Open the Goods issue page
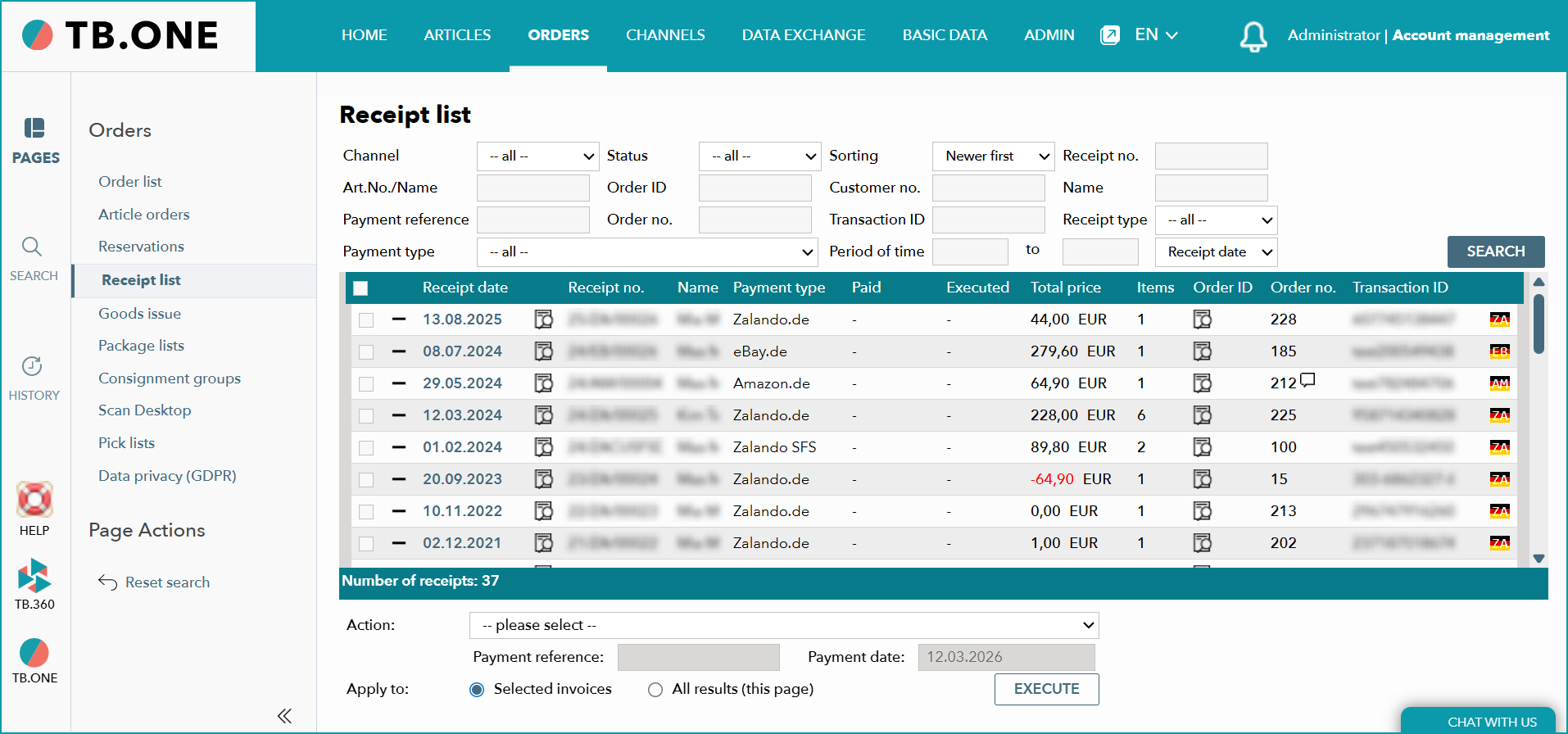 point(140,314)
